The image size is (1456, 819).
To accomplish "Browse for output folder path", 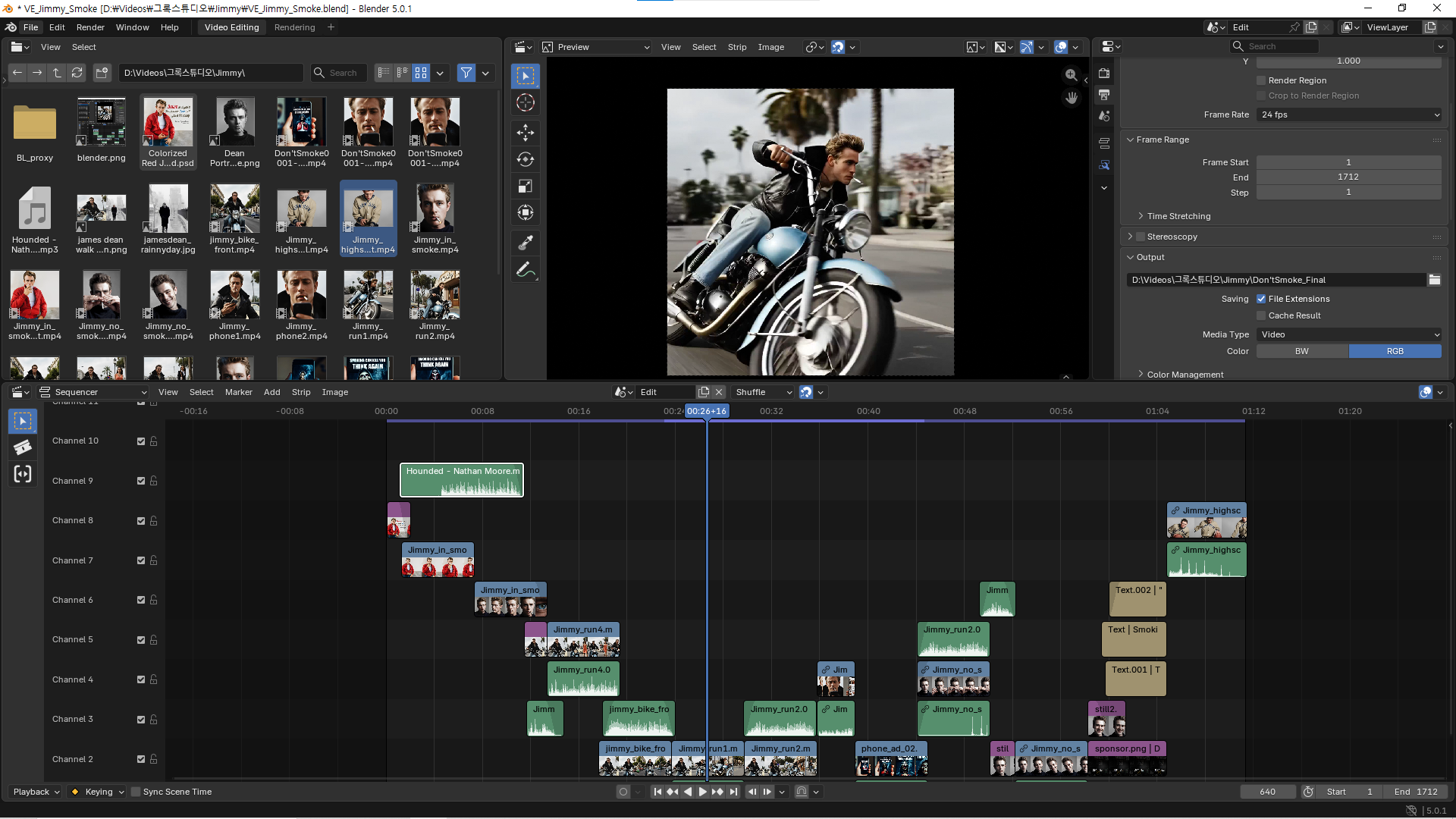I will click(1434, 280).
